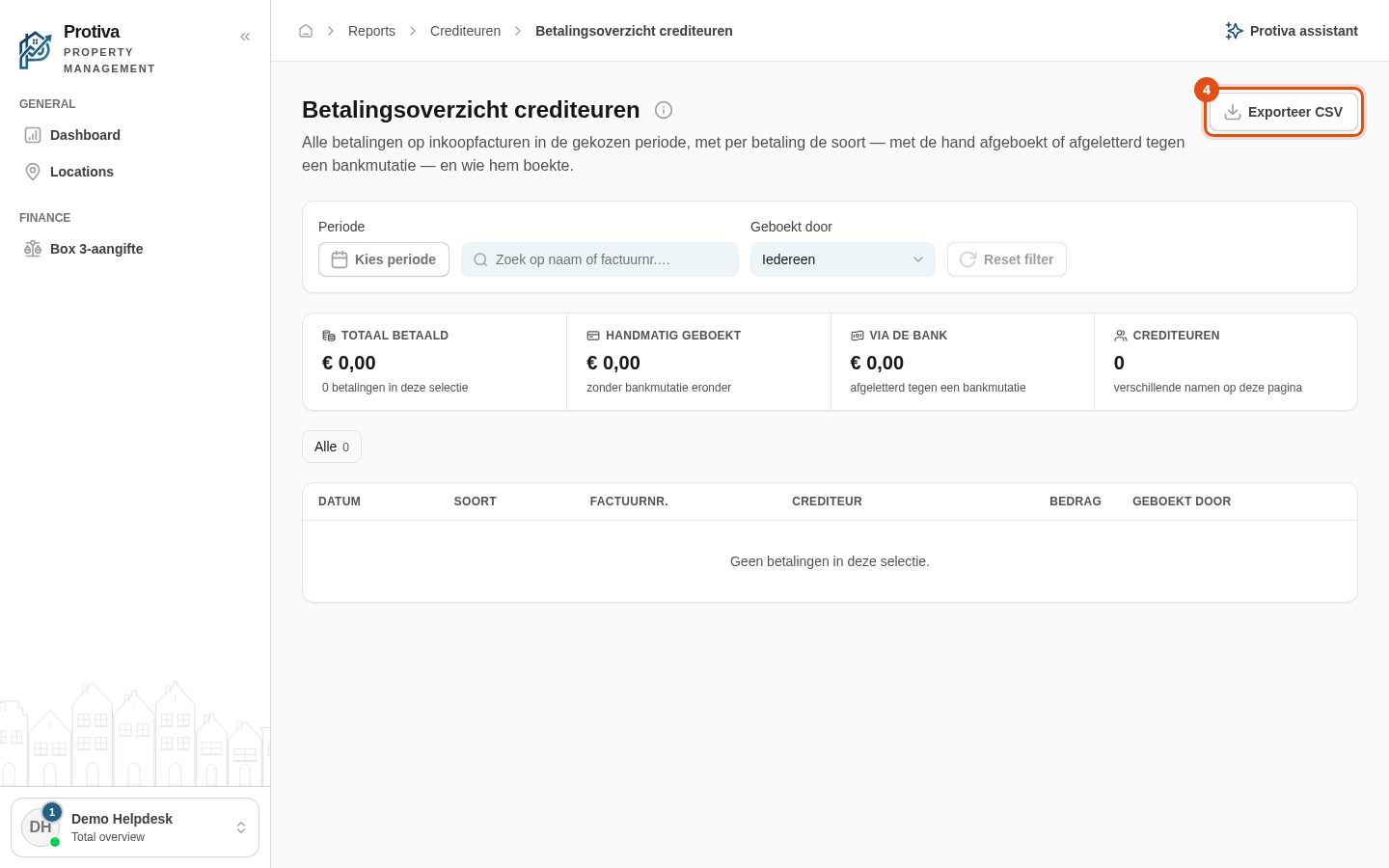Click the current breadcrumb 'Betalingsoverzicht crediteuren'
The height and width of the screenshot is (868, 1389).
point(634,31)
